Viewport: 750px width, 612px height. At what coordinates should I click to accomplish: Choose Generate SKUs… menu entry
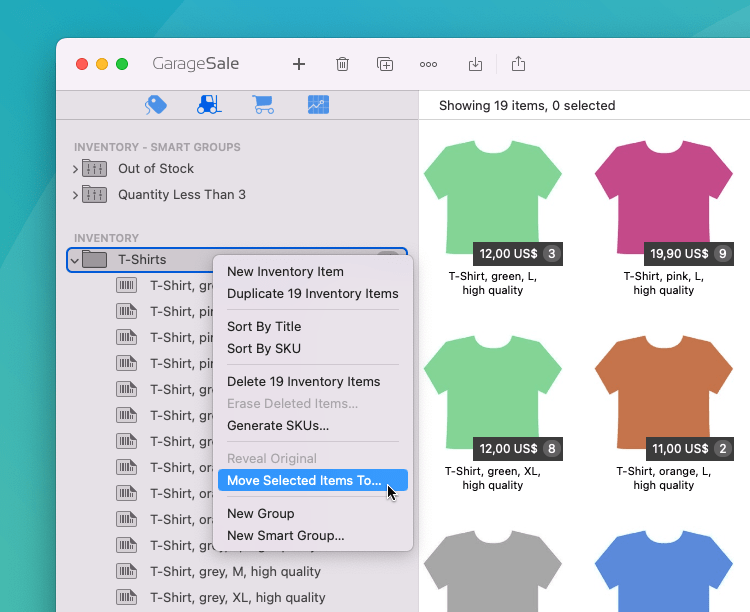coord(313,426)
